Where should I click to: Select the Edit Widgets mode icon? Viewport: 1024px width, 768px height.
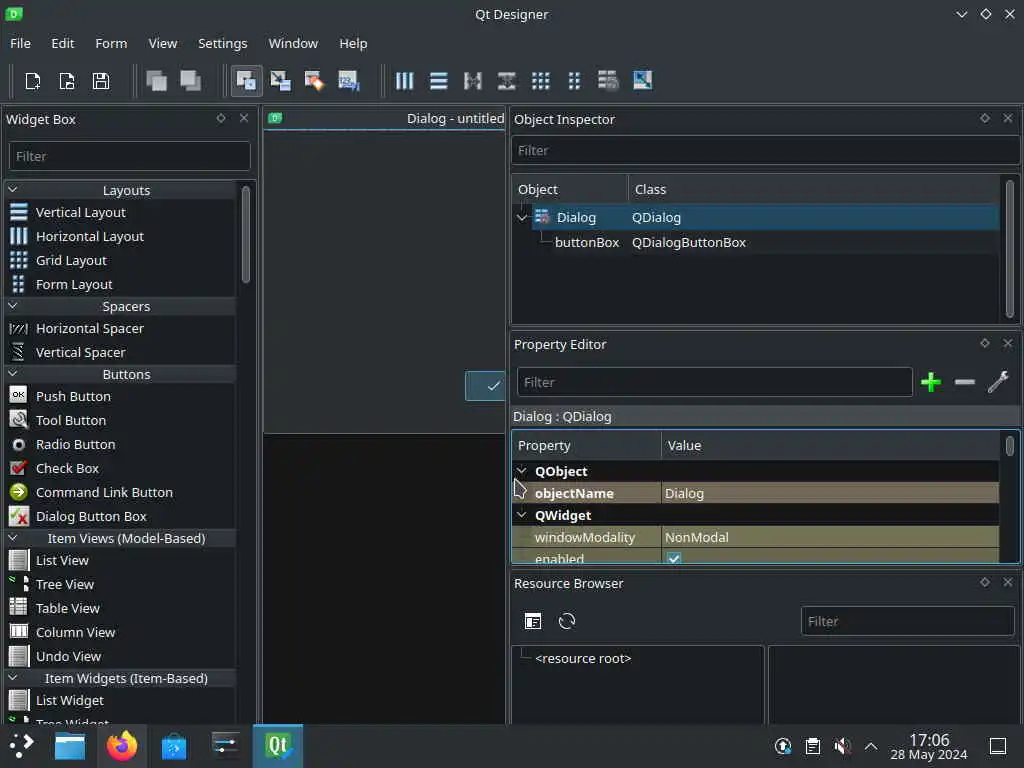[x=246, y=81]
